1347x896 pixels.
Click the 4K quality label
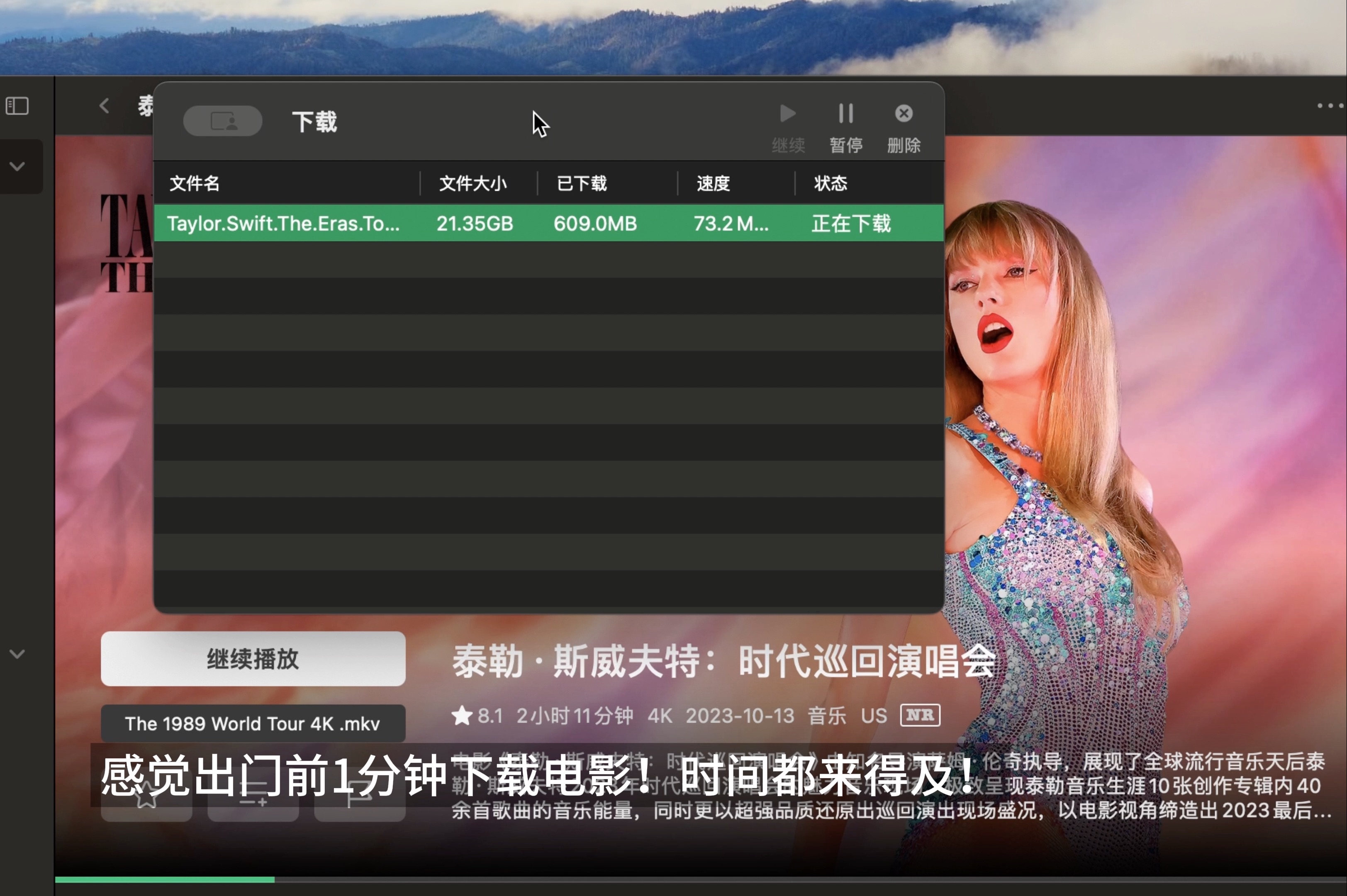tap(660, 716)
